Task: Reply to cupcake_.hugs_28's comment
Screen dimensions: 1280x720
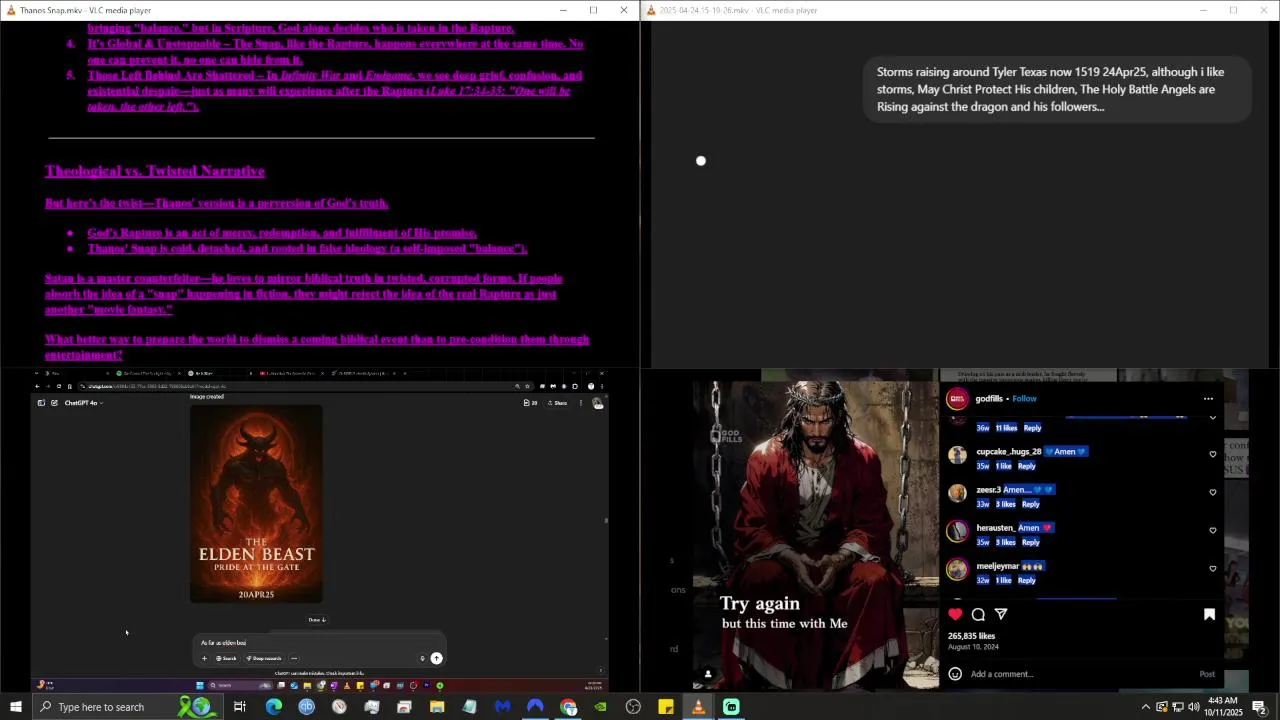Action: tap(1026, 466)
